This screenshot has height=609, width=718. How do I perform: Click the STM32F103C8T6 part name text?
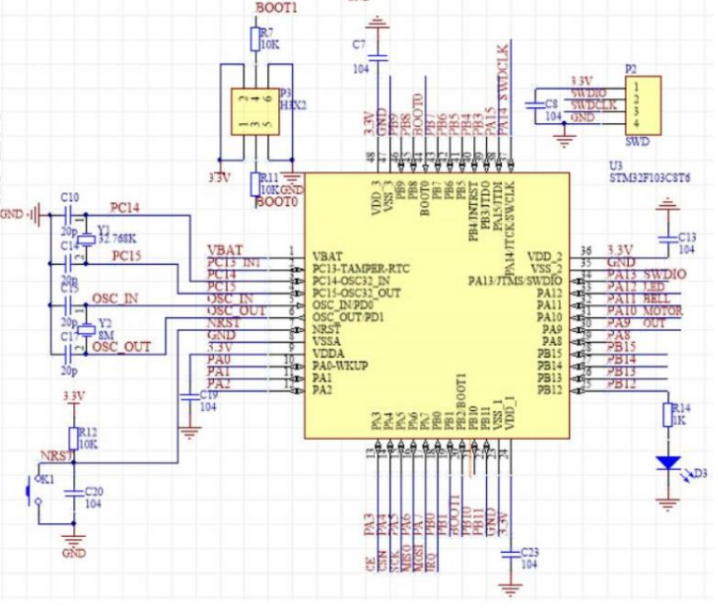[649, 178]
